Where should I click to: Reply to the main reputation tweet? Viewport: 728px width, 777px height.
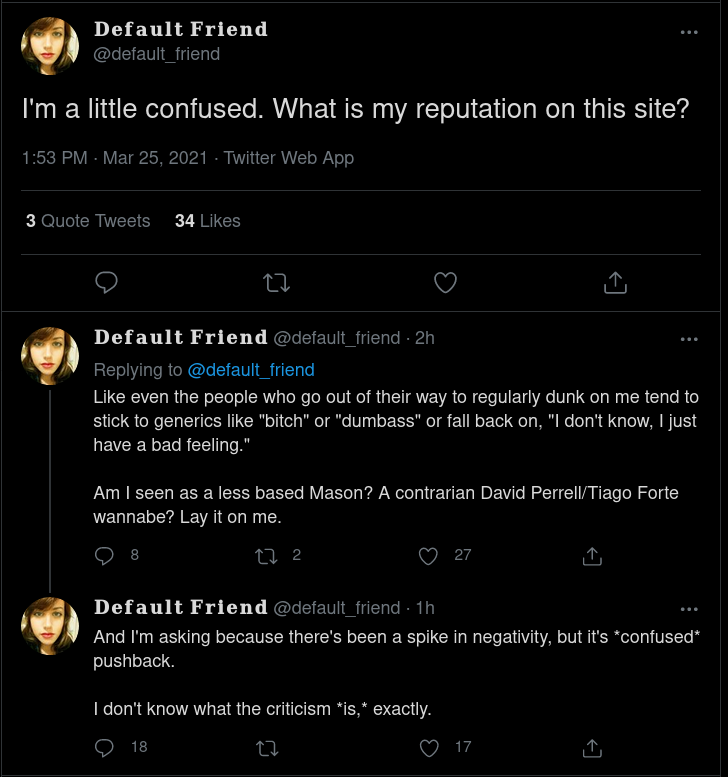pyautogui.click(x=106, y=283)
